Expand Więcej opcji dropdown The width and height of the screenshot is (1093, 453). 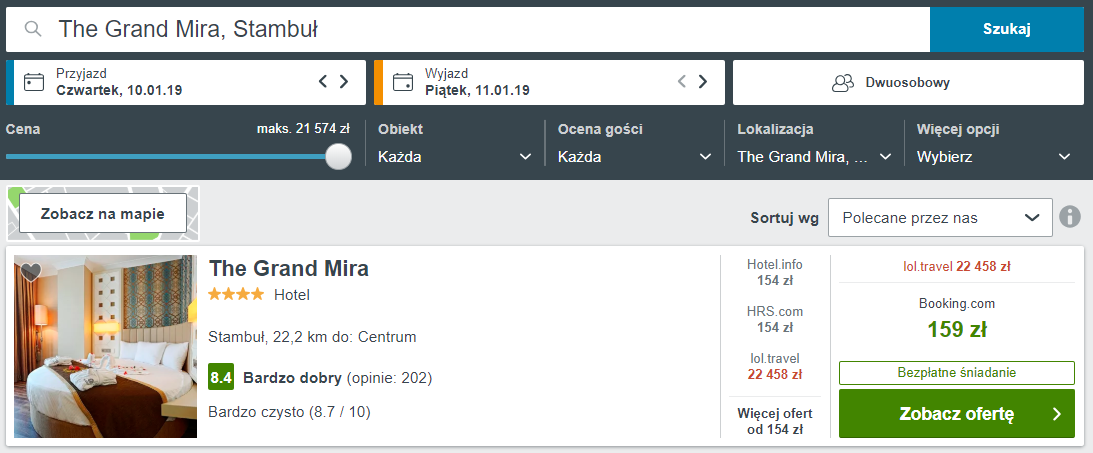[994, 157]
